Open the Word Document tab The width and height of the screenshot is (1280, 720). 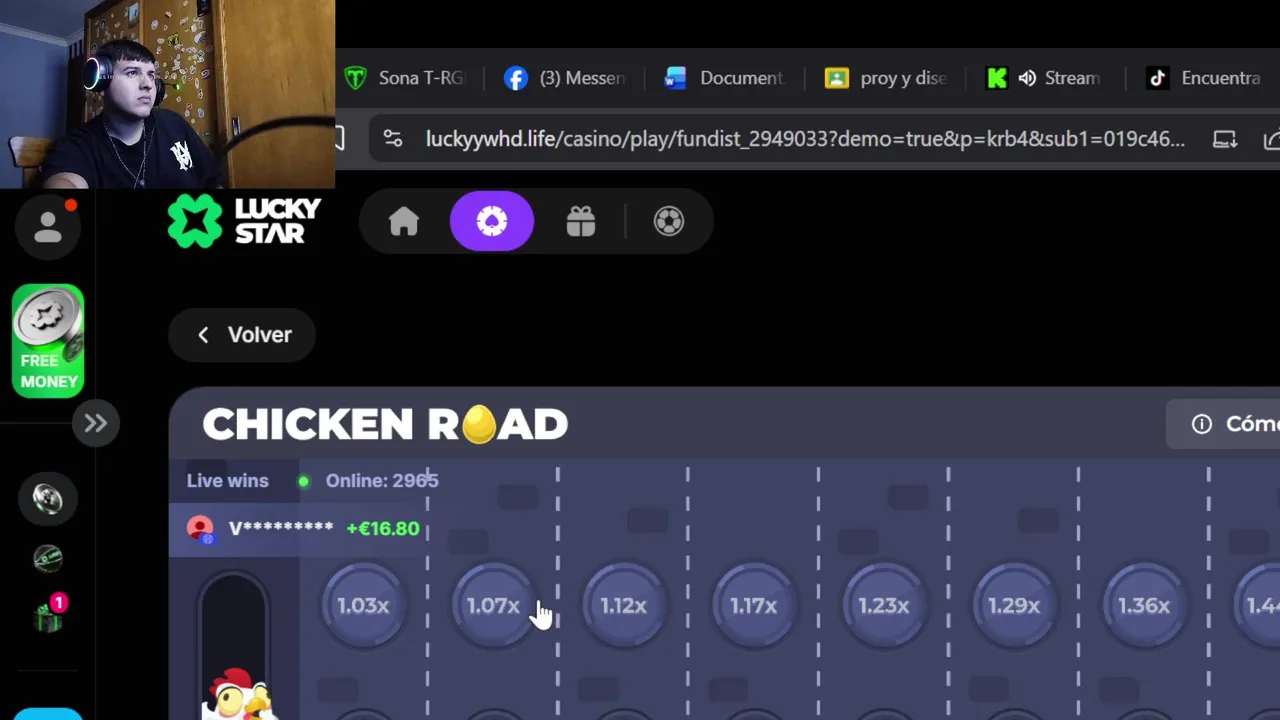725,78
